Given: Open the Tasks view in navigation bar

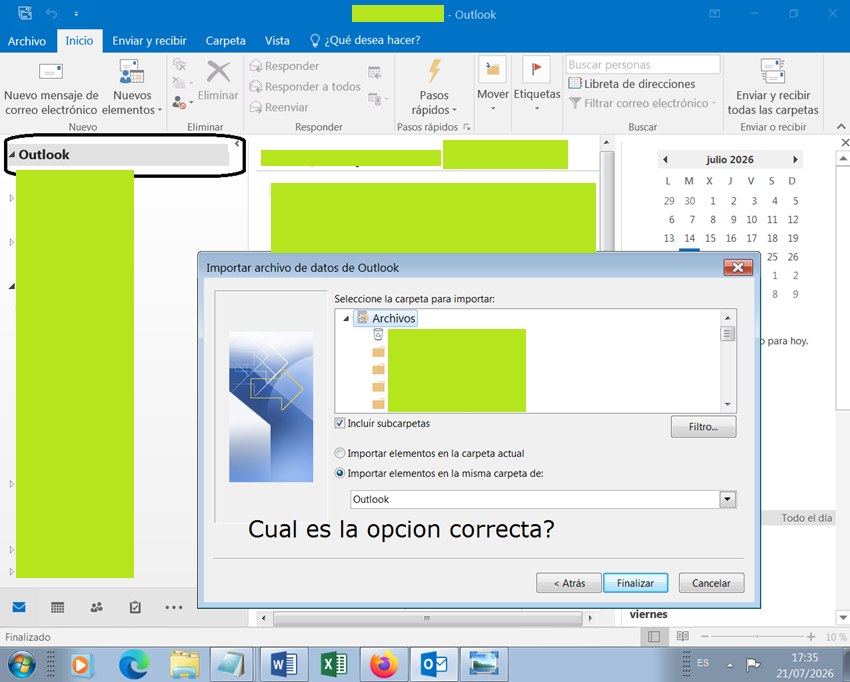Looking at the screenshot, I should [135, 607].
